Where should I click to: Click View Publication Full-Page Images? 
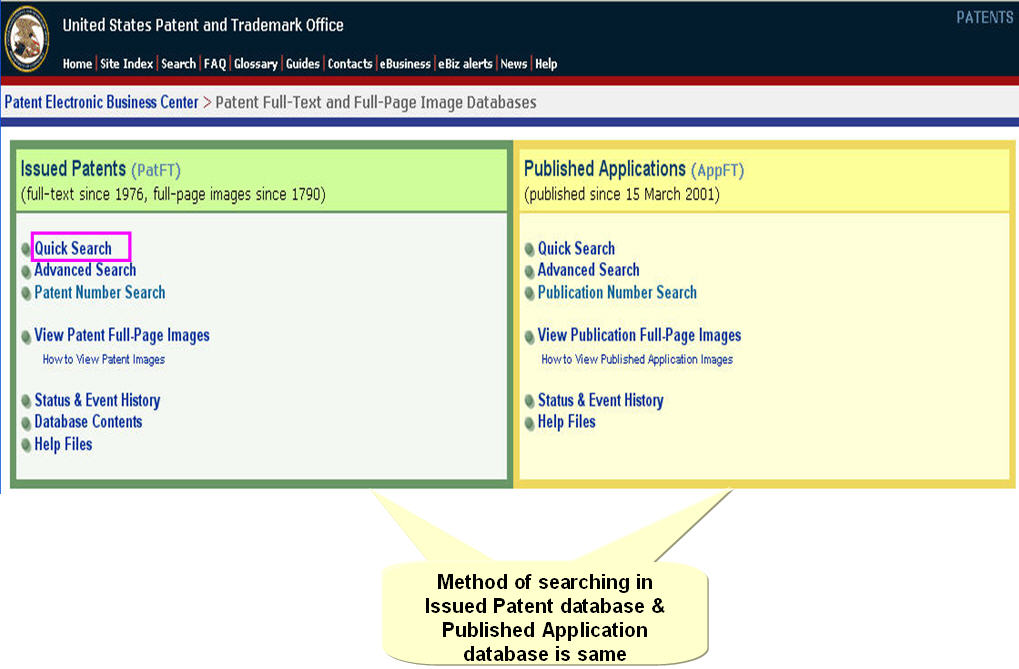point(639,336)
